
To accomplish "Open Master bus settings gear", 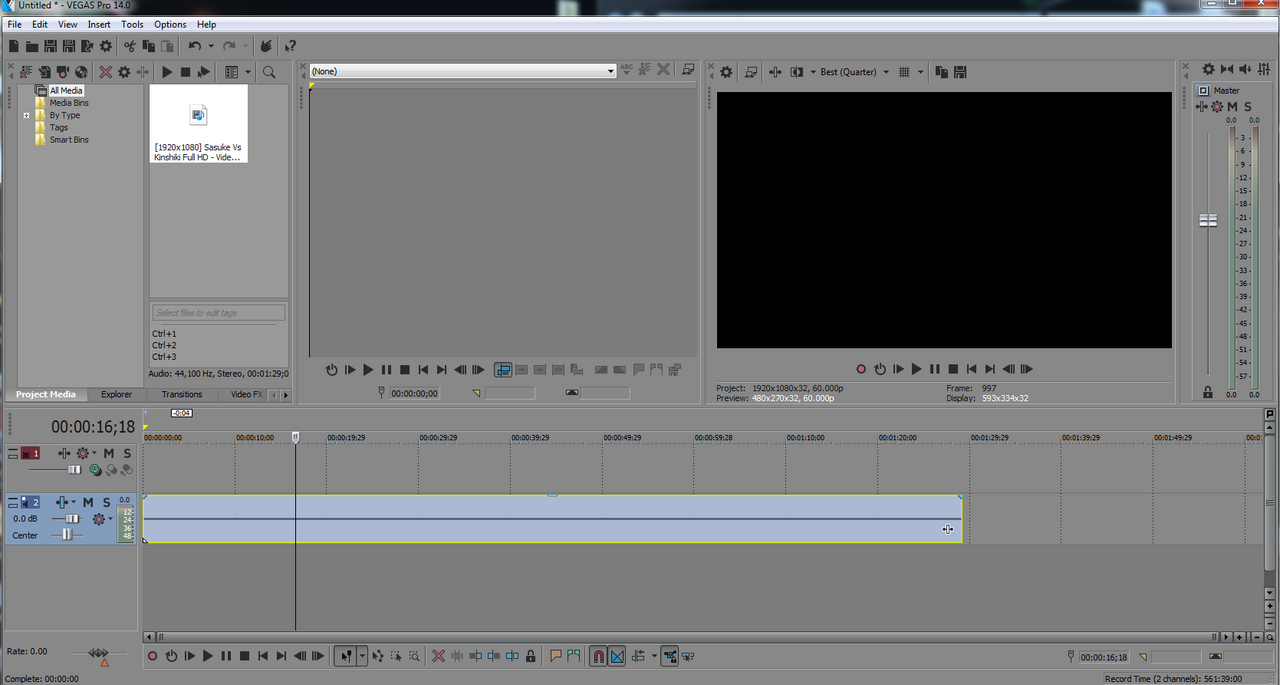I will point(1208,69).
